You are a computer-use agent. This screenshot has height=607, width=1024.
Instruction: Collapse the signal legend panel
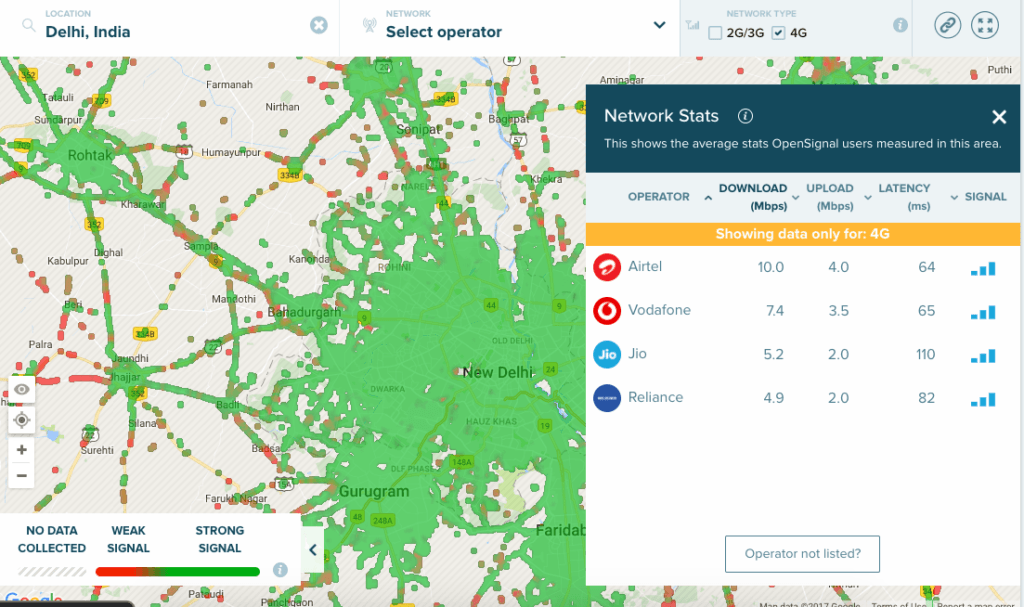point(313,550)
